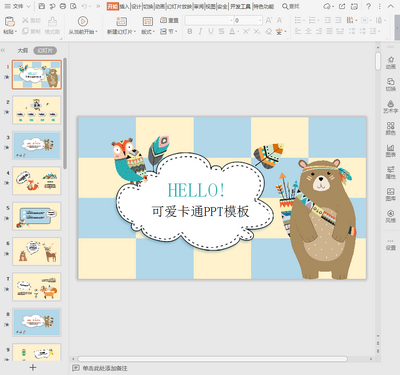
Task: Click the share icon in the title bar
Action: pyautogui.click(x=342, y=6)
